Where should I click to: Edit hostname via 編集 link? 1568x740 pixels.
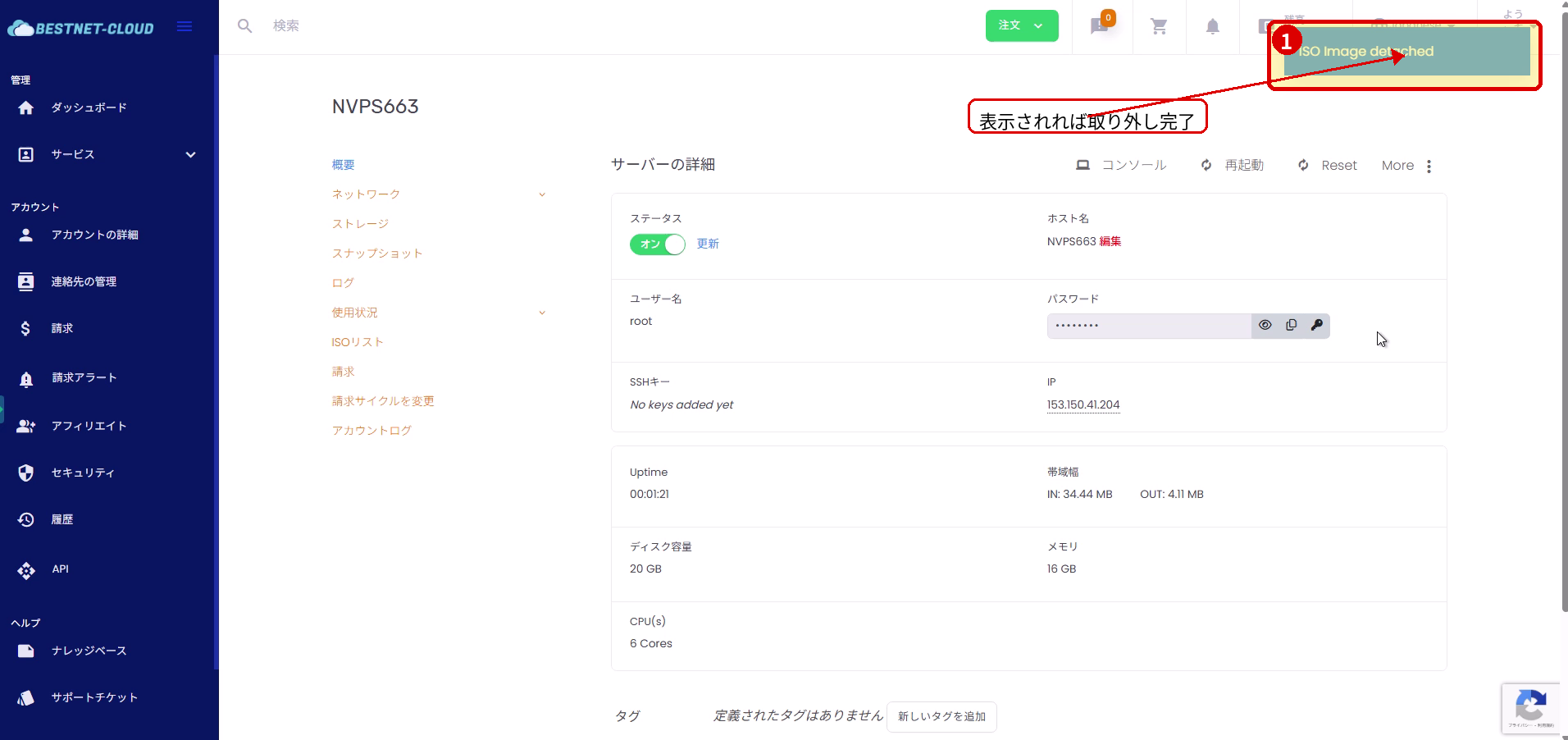[x=1110, y=240]
